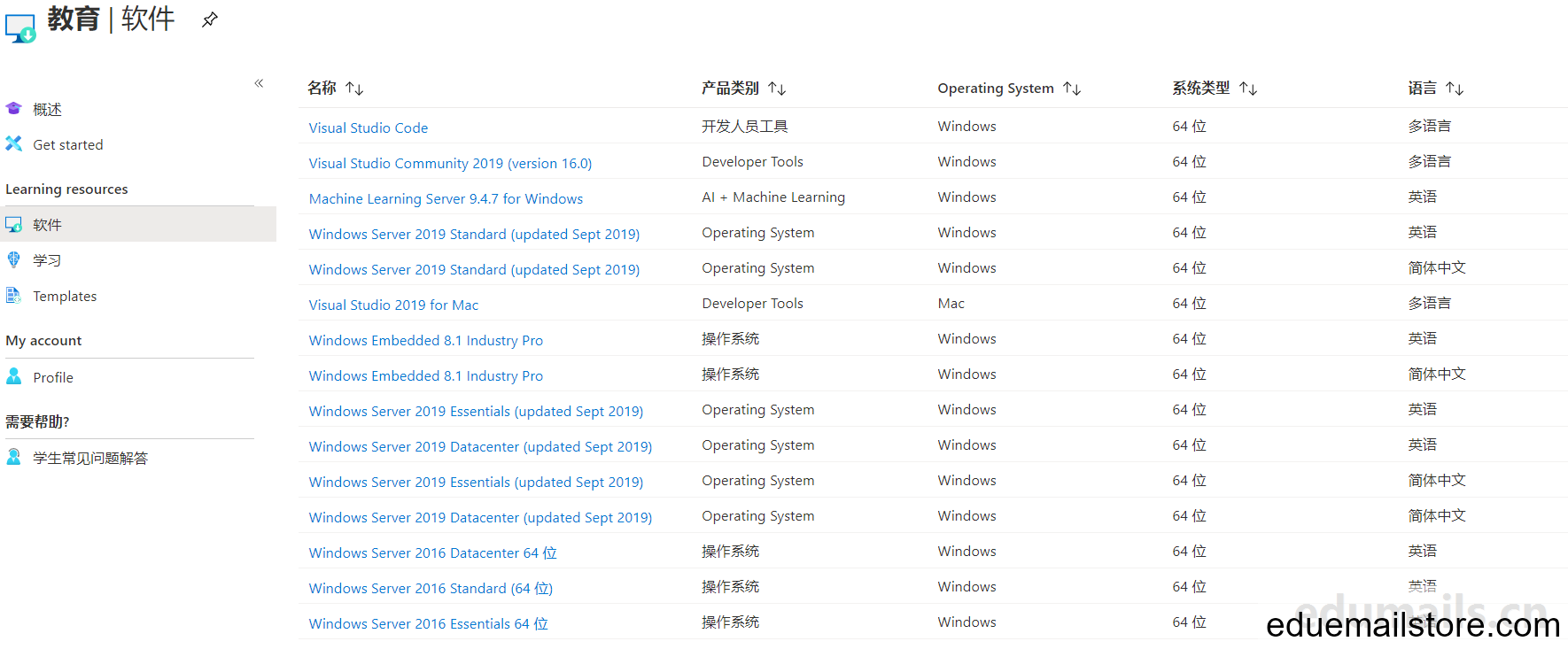This screenshot has width=1568, height=649.
Task: Sort by Operating System column arrows
Action: tap(1072, 89)
